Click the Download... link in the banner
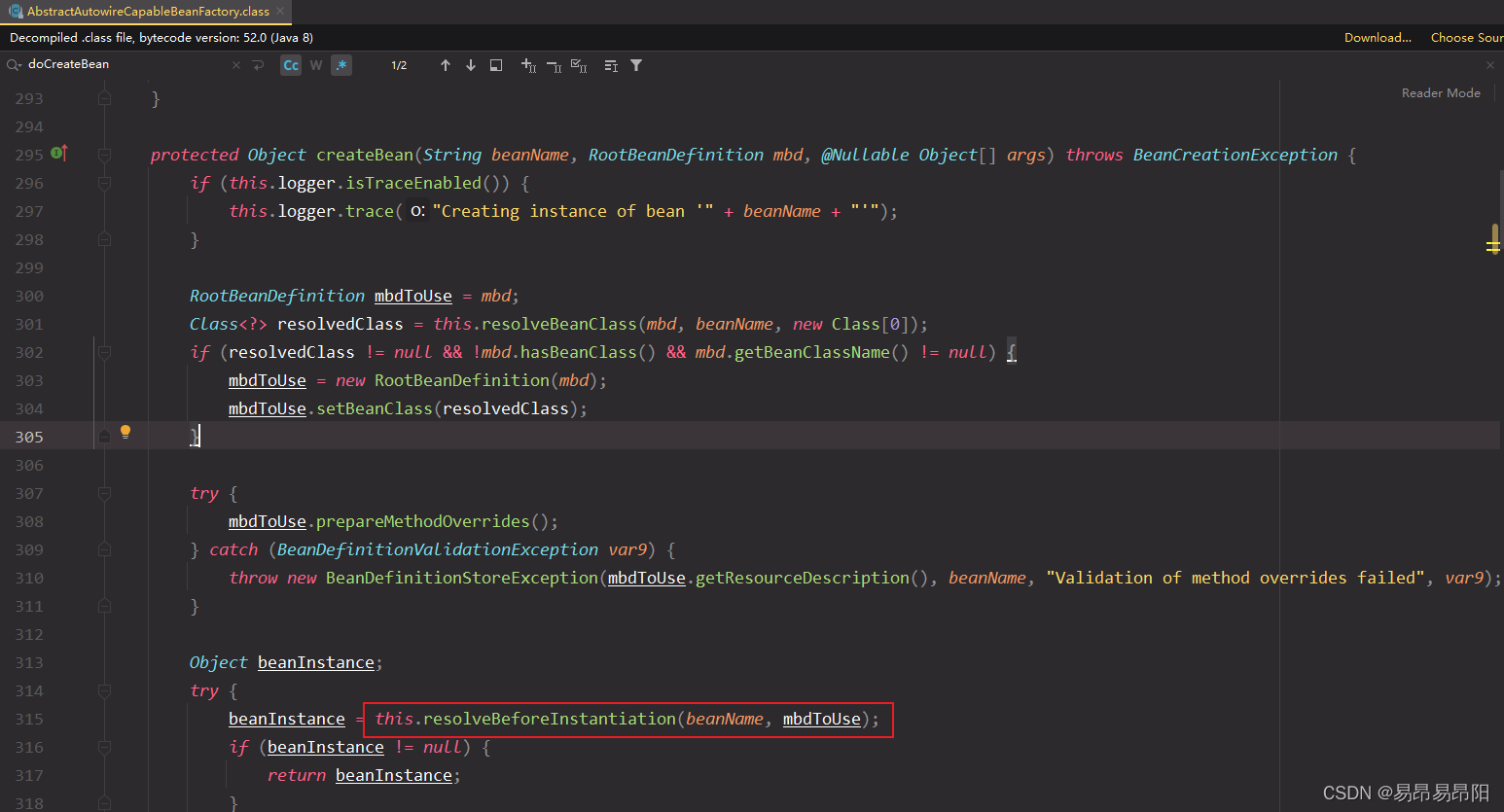The height and width of the screenshot is (812, 1504). (1378, 37)
